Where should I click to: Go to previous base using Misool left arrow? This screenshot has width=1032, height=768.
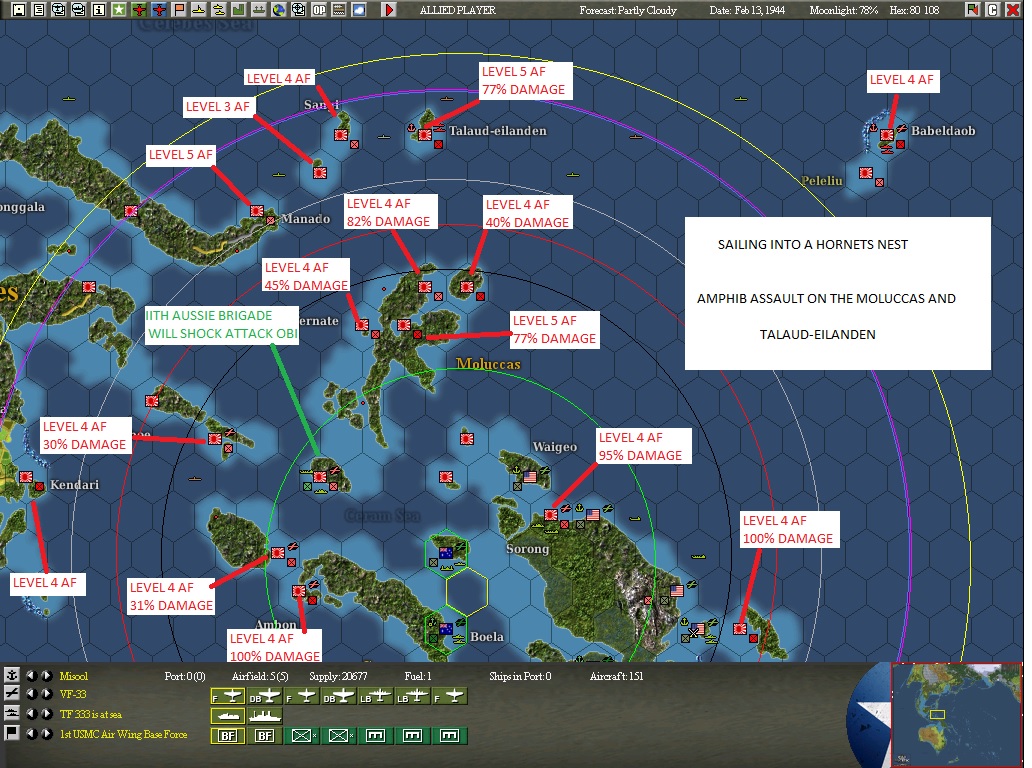pyautogui.click(x=31, y=675)
